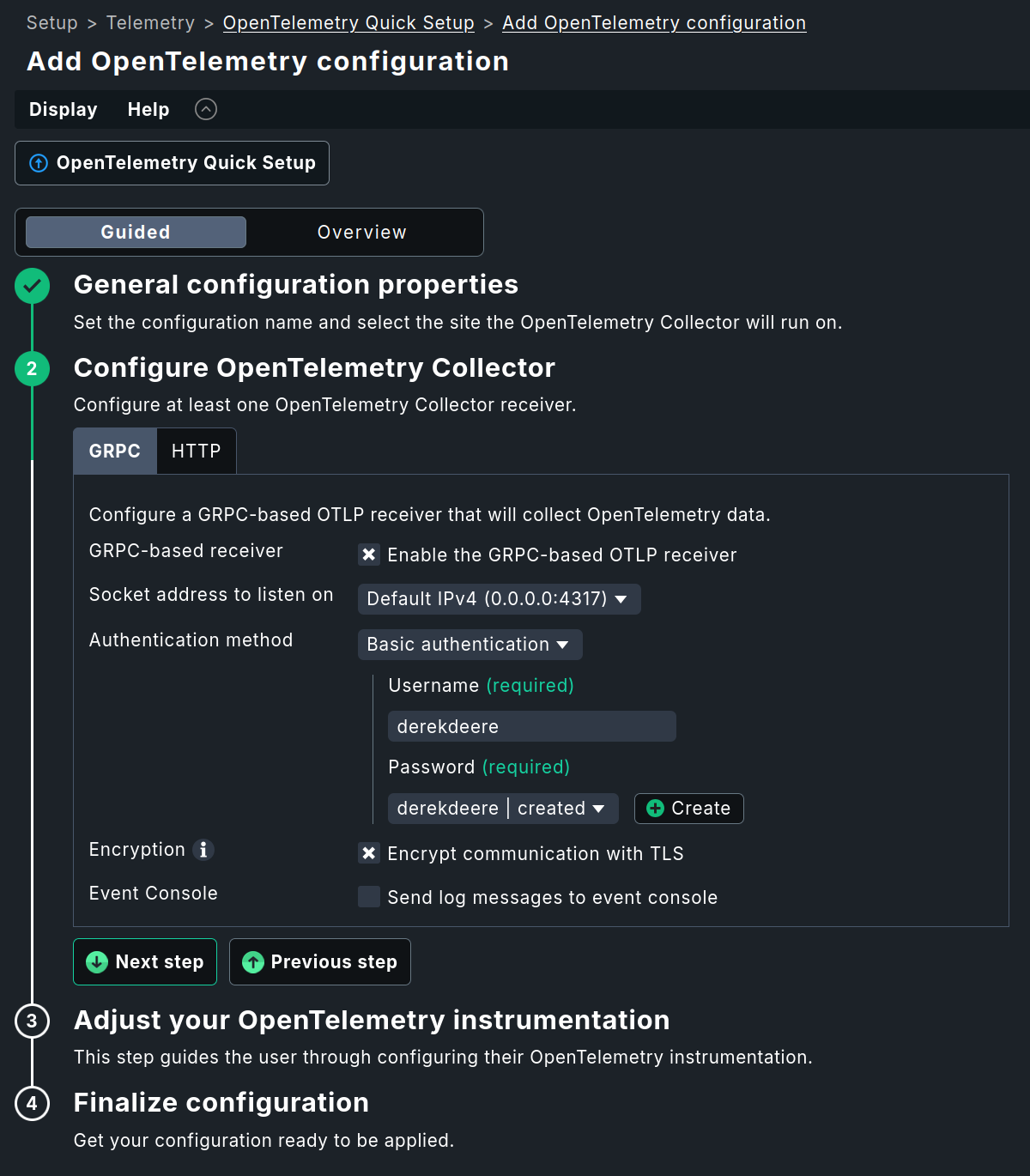Enable Send log messages to event console

tap(369, 897)
